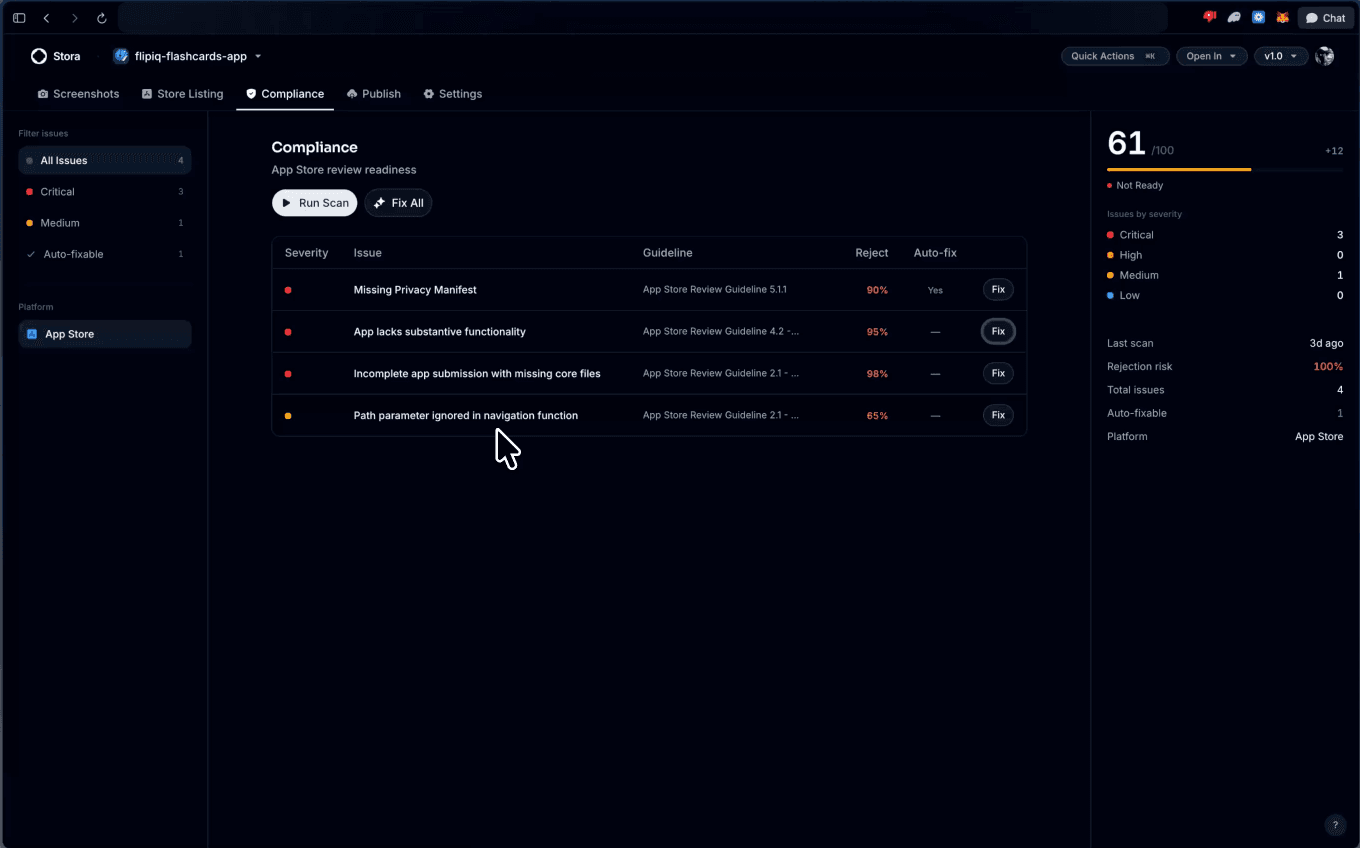The height and width of the screenshot is (848, 1360).
Task: Open the flipiq-flashcards-app project switcher
Action: 186,56
